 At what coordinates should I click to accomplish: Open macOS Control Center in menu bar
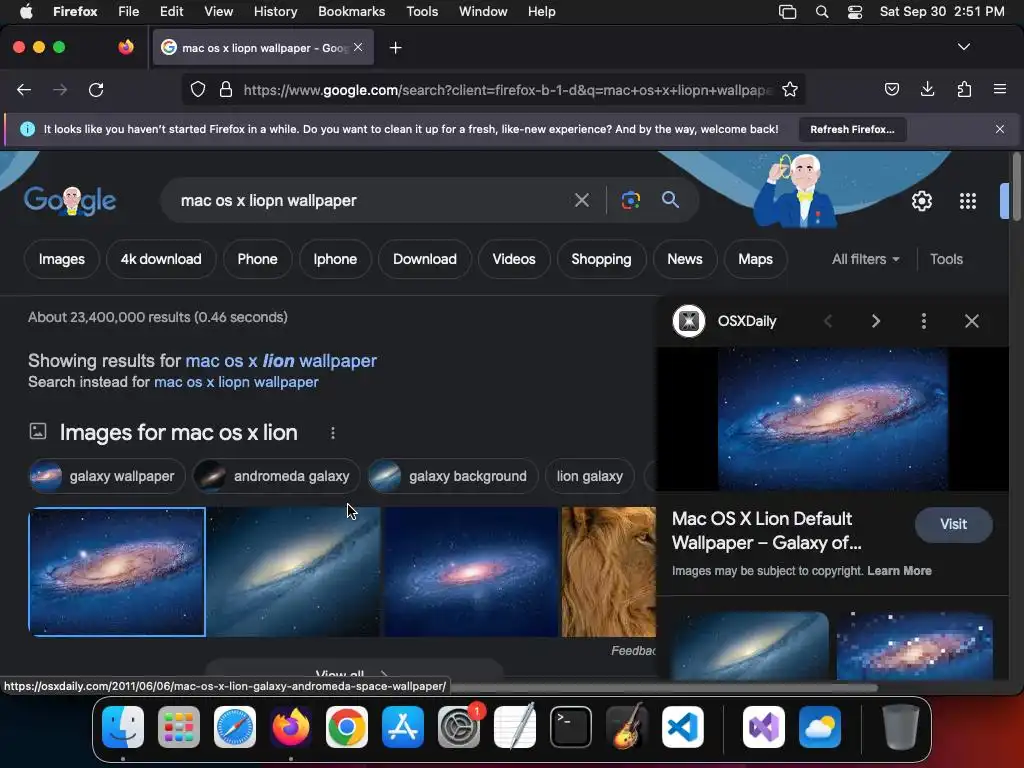coord(855,12)
